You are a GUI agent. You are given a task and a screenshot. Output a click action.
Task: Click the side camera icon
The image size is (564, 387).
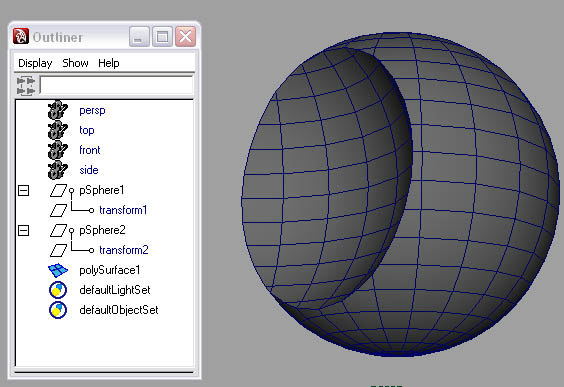point(58,170)
